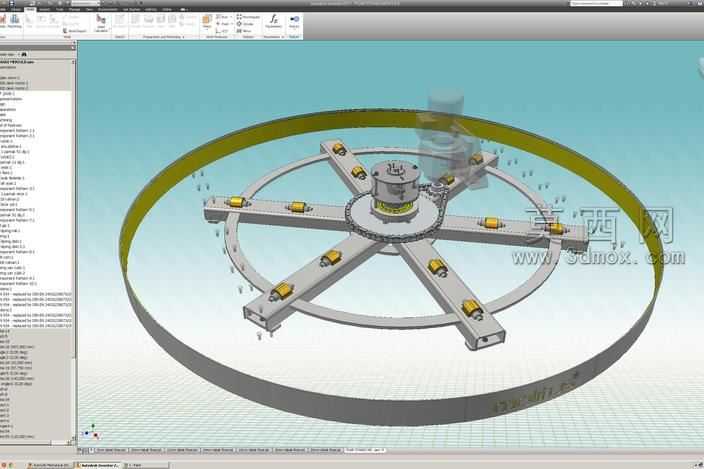Screen dimensions: 704x469
Task: Choose the Circular pattern tool
Action: pos(245,24)
